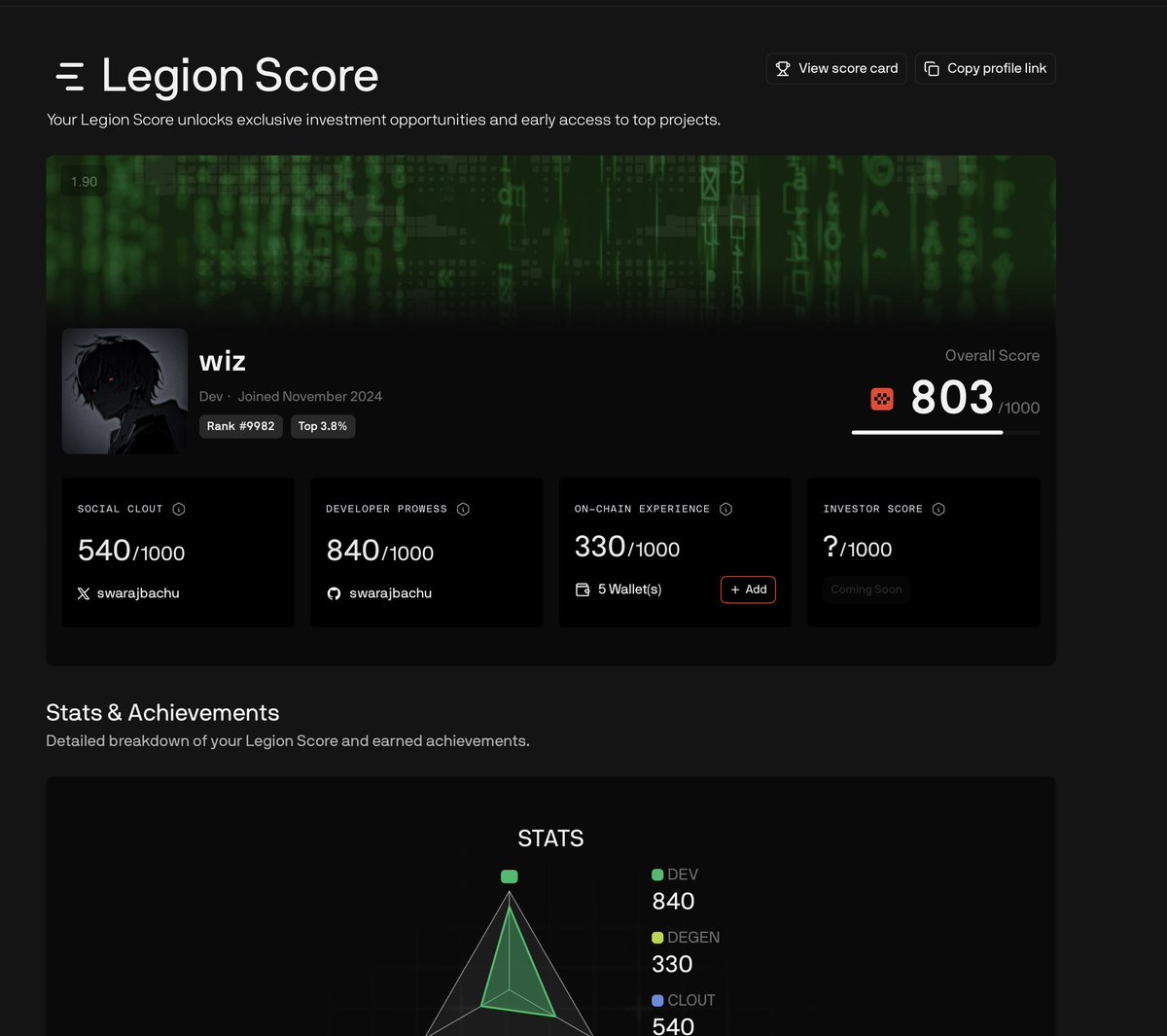
Task: Open the Developer Prowess info icon
Action: pyautogui.click(x=463, y=509)
